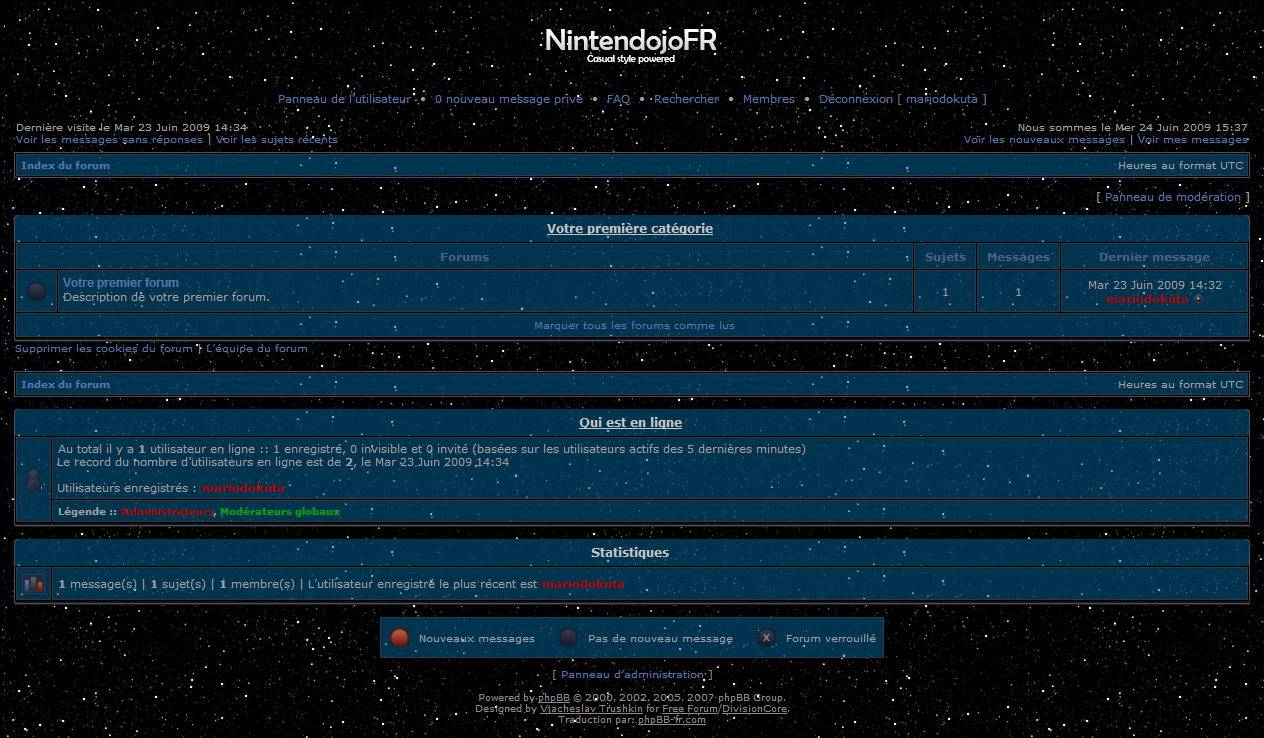Click the top Index du forum breadcrumb
Viewport: 1264px width, 738px height.
66,165
